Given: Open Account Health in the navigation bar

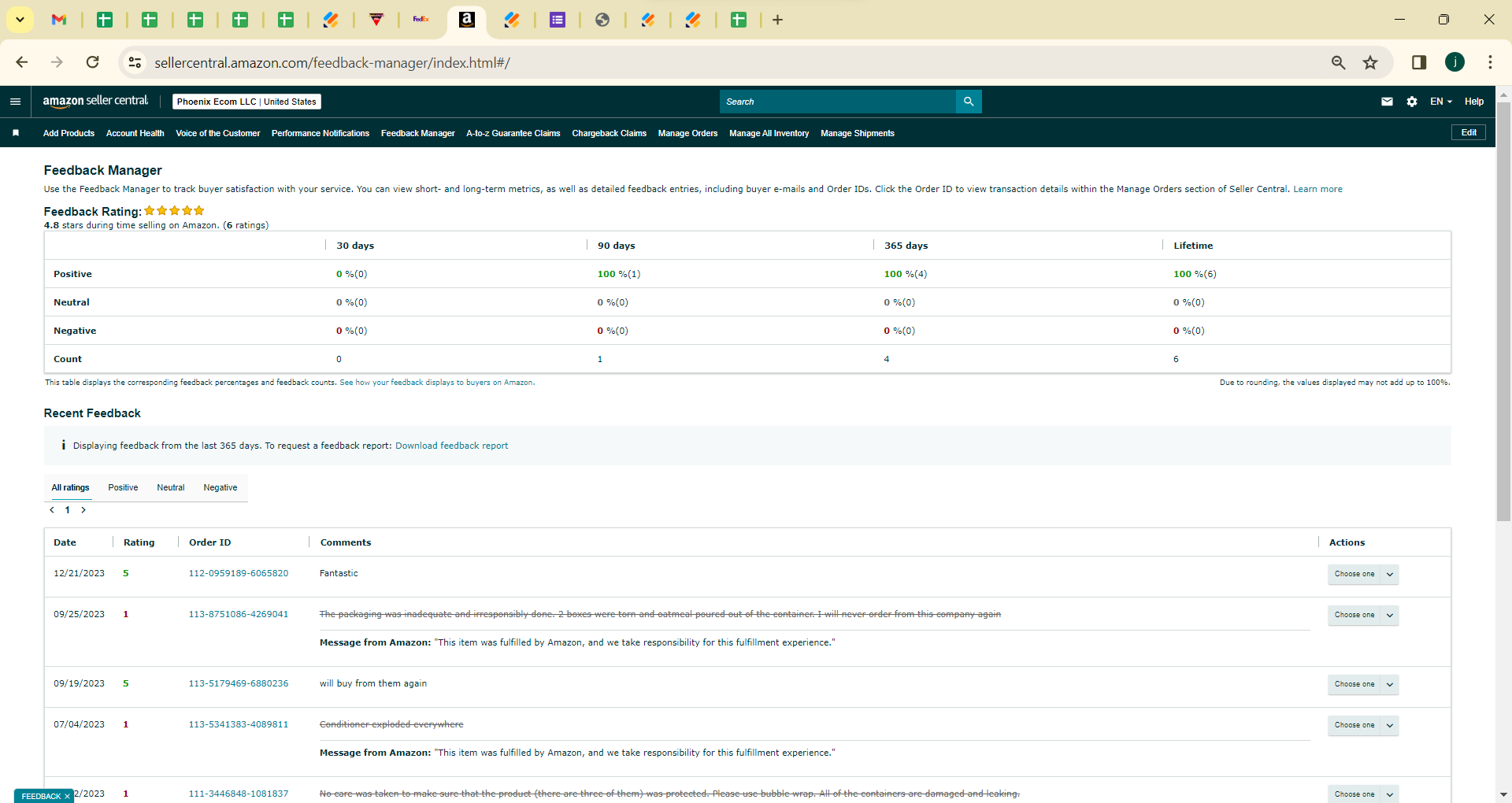Looking at the screenshot, I should (x=135, y=133).
